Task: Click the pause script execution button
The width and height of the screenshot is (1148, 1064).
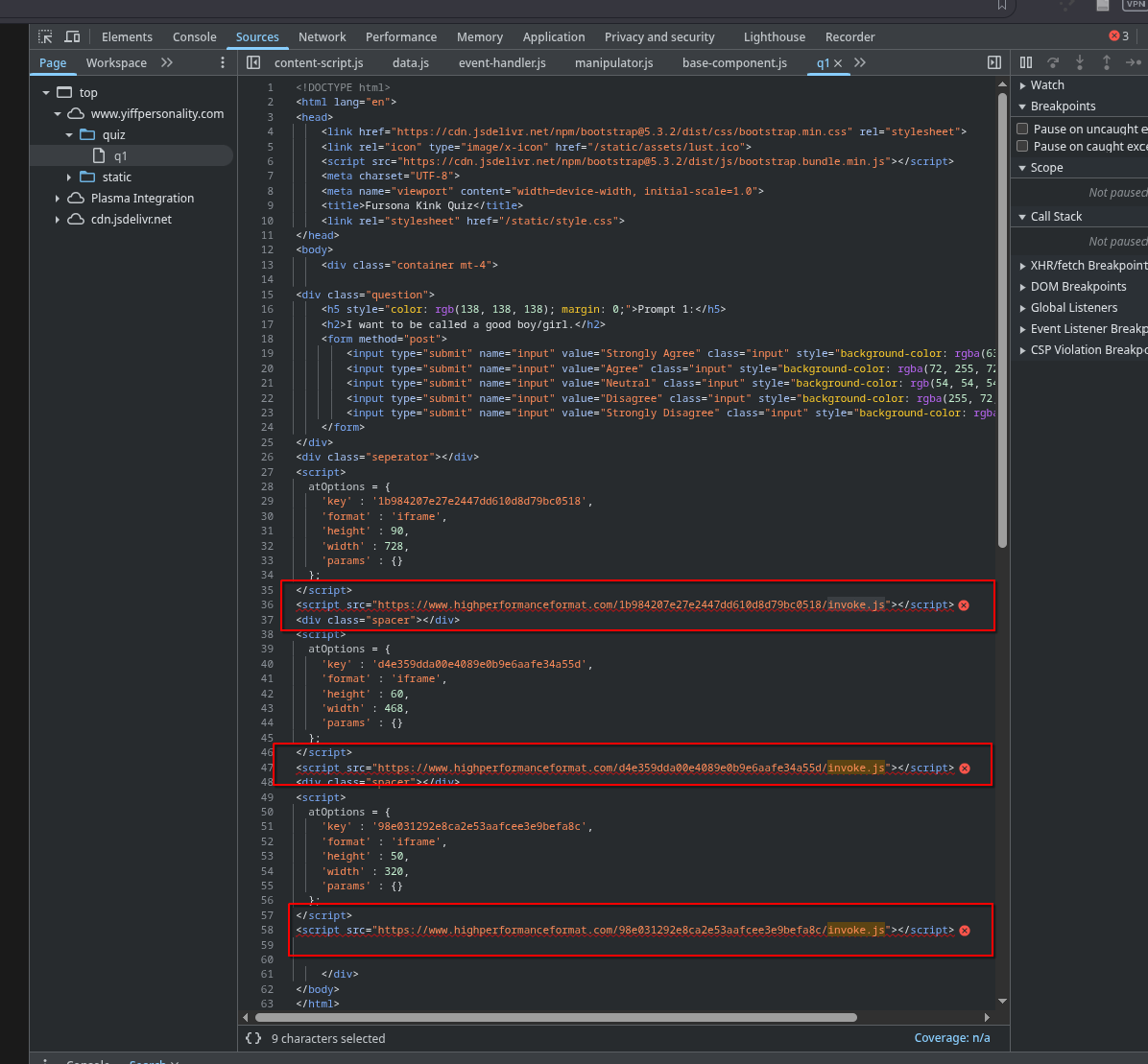Action: (x=1026, y=62)
